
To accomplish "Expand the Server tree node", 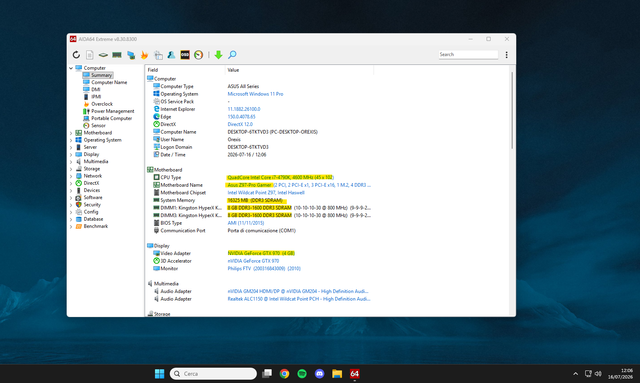I will (71, 147).
